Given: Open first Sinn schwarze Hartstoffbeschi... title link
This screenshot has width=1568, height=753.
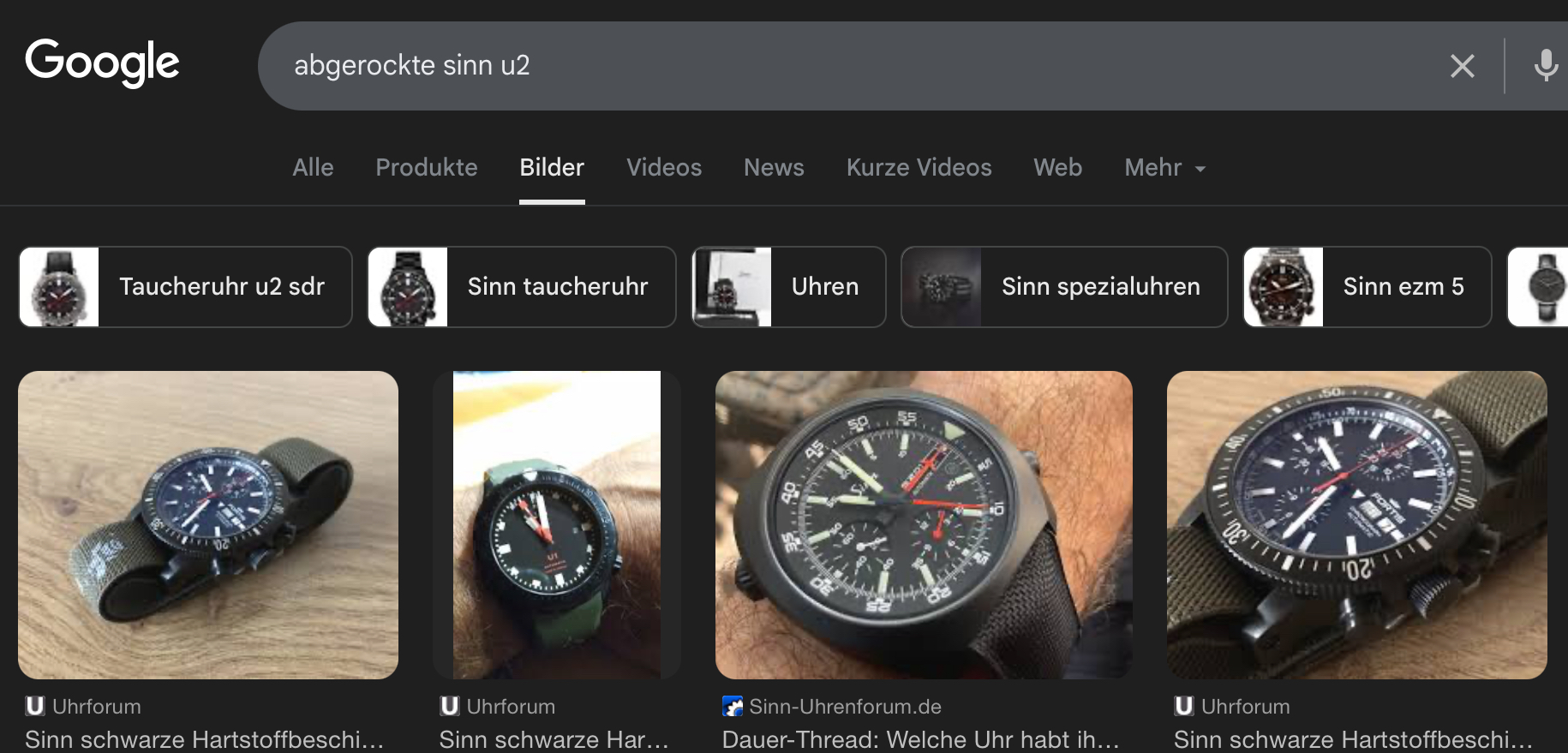Looking at the screenshot, I should click(204, 739).
